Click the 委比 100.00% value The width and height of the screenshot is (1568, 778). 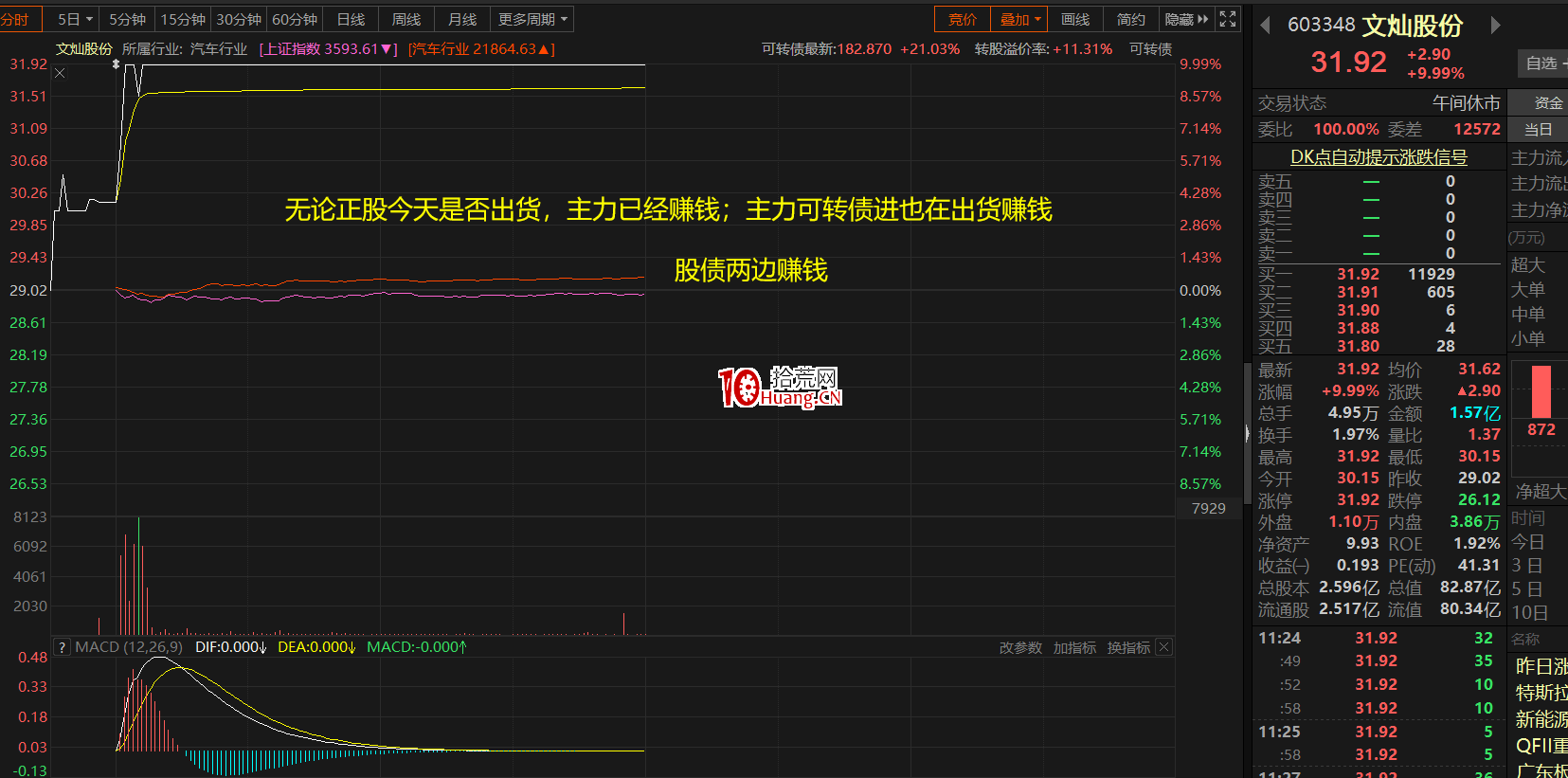pos(1345,129)
